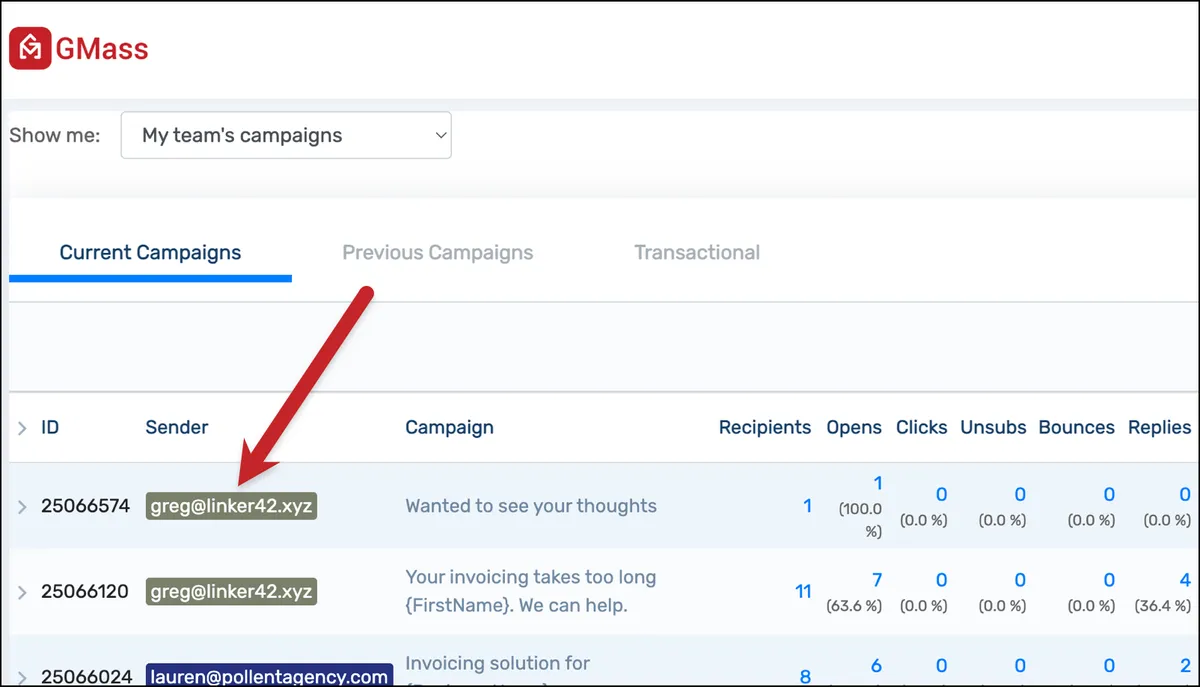Screen dimensions: 1200x687
Task: Open campaign "Wanted to see your thoughts"
Action: [531, 506]
